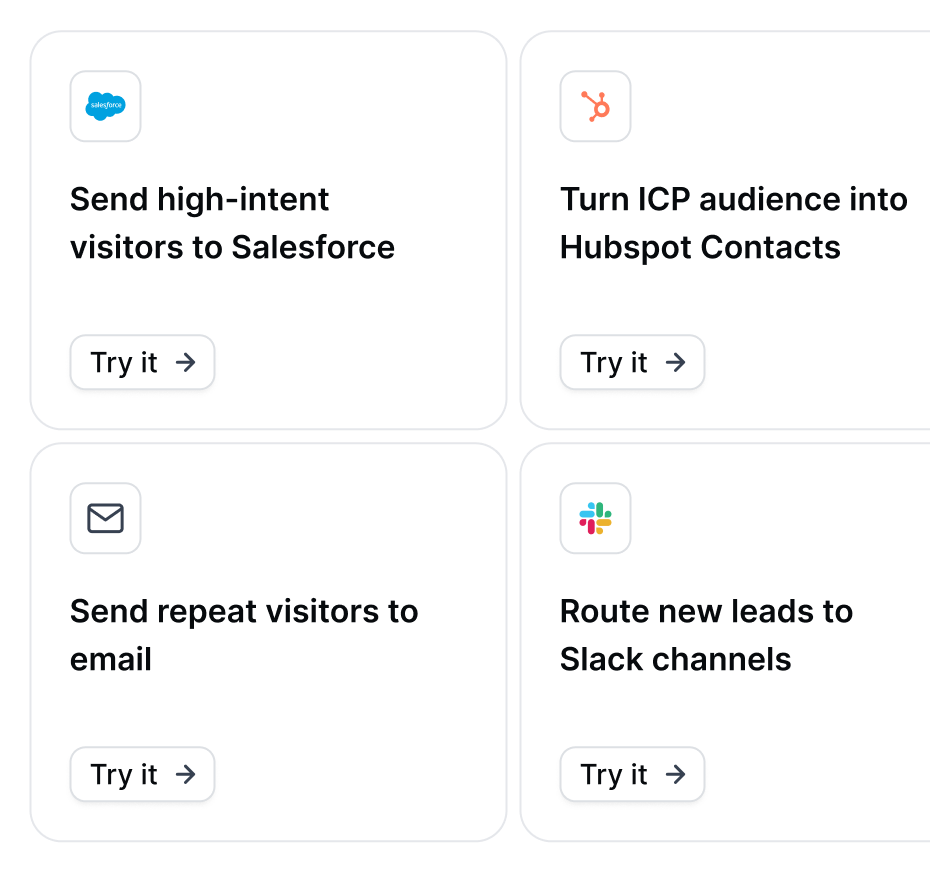Click the arrow in the Salesforce Try it button
This screenshot has height=880, width=930.
pos(185,362)
